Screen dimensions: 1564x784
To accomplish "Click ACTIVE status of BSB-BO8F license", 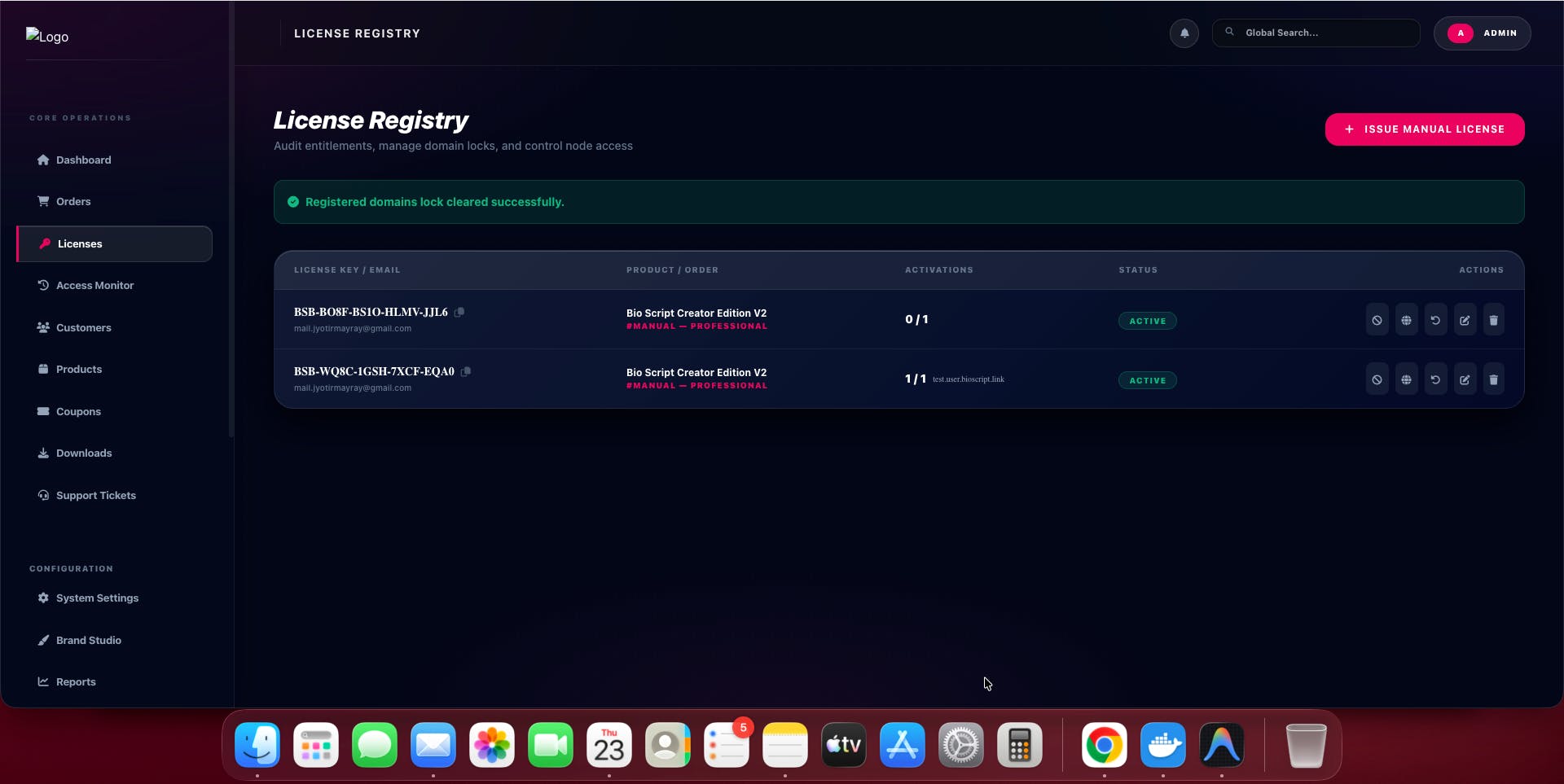I will [x=1147, y=321].
